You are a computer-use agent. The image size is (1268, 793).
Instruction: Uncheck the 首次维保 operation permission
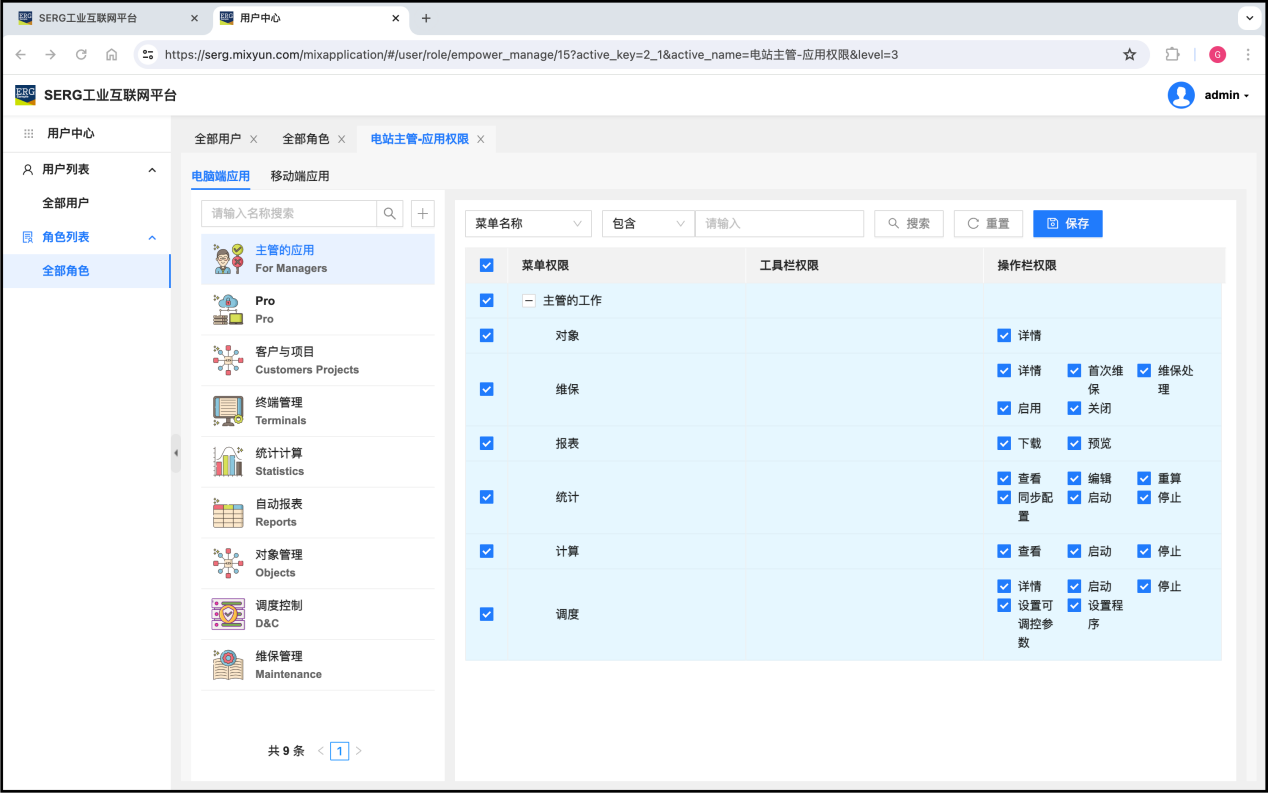[1074, 370]
